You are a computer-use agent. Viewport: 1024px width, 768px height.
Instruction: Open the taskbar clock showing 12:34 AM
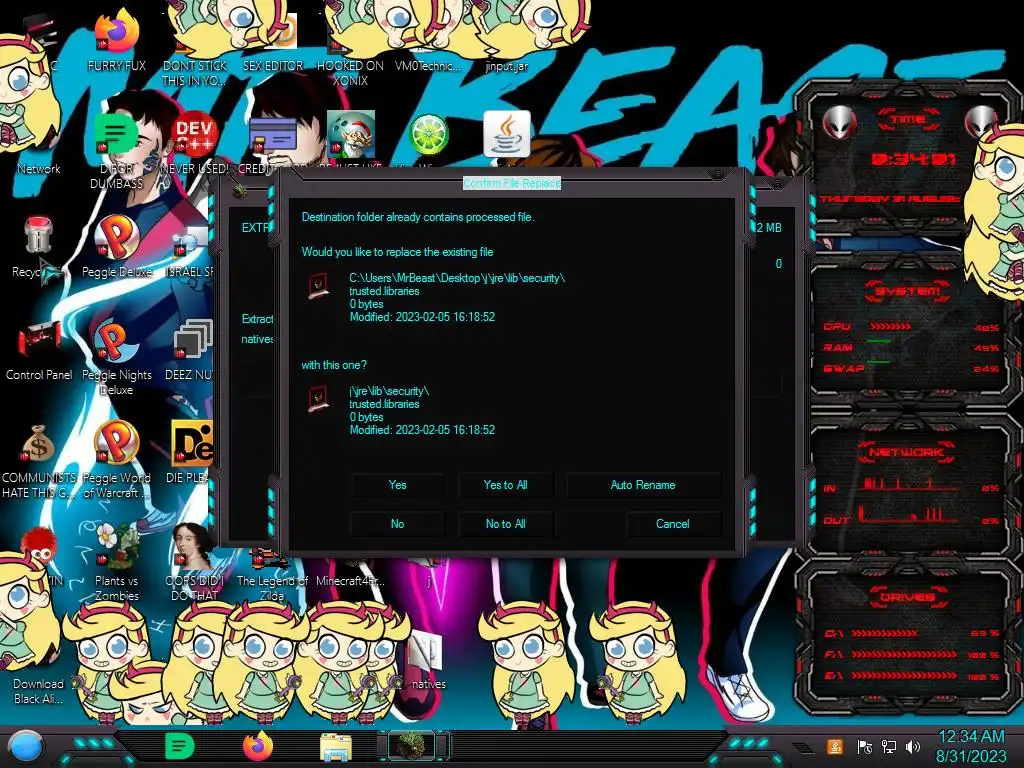971,746
